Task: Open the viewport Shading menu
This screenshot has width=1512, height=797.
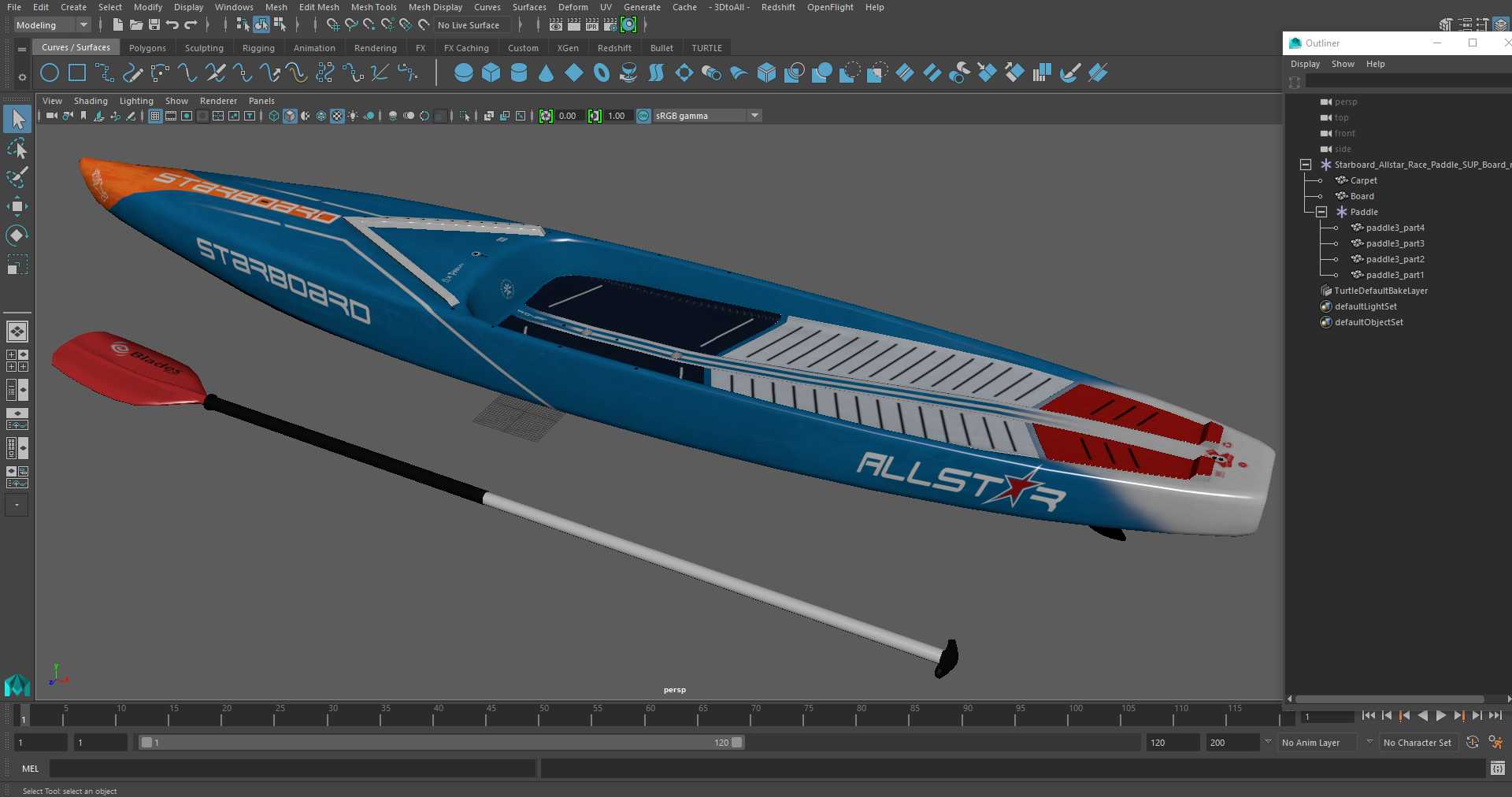Action: (91, 101)
